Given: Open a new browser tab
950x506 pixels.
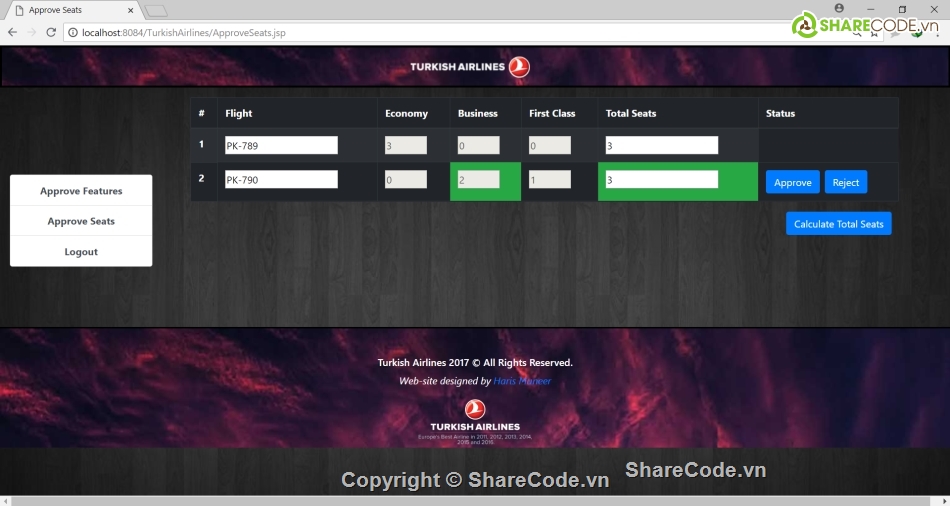Looking at the screenshot, I should tap(155, 11).
